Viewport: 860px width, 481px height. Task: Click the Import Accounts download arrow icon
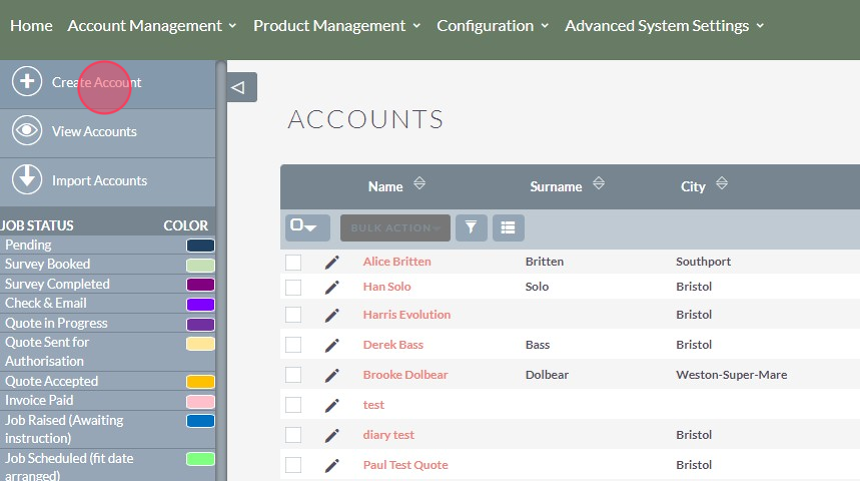point(27,180)
